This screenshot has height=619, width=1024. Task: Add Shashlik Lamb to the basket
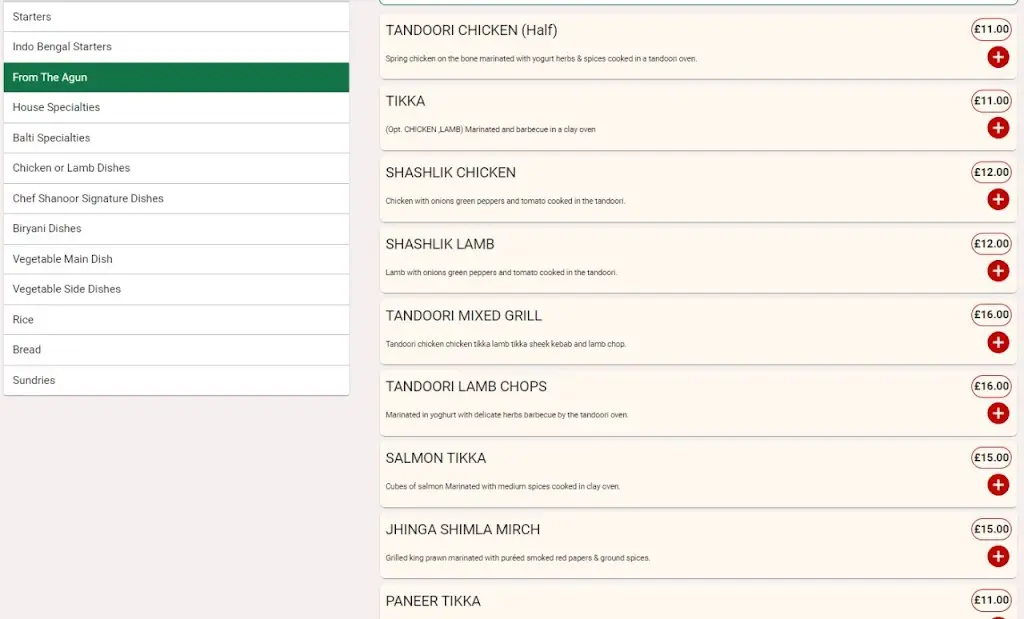[x=997, y=271]
